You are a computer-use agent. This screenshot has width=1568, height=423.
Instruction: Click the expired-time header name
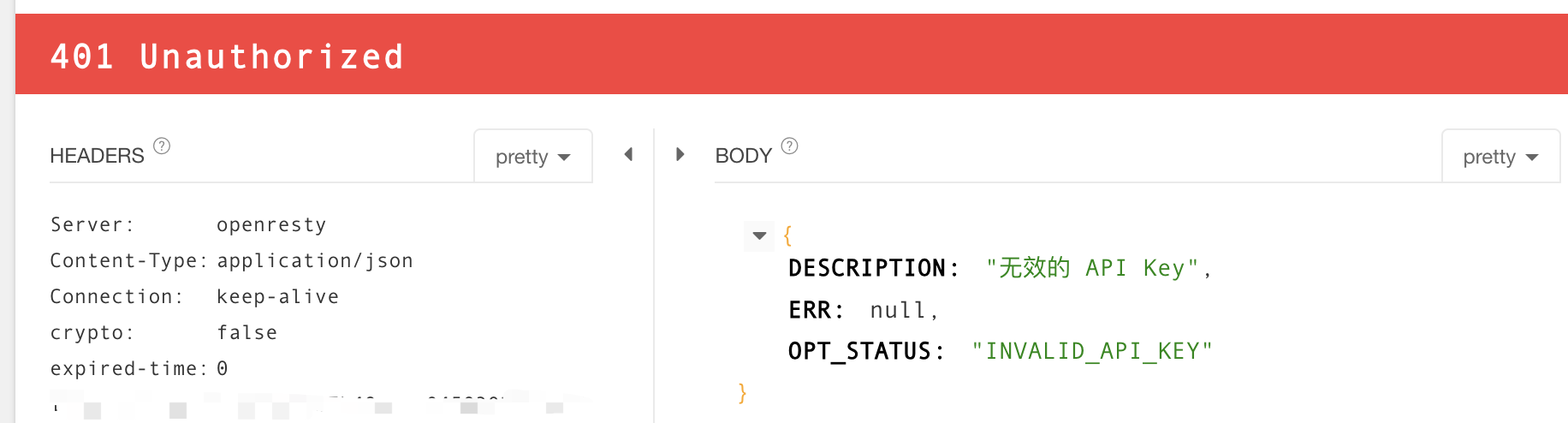(x=128, y=369)
